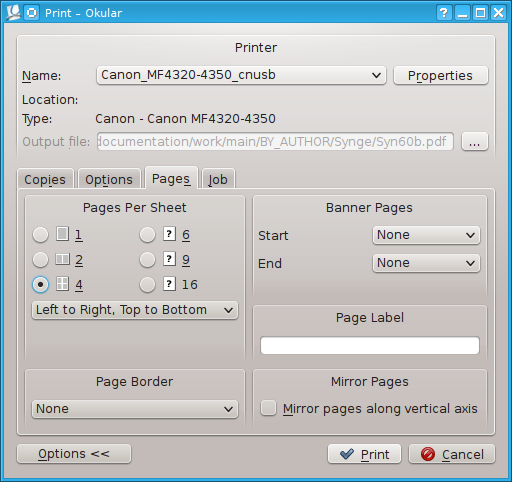Select 1 page per sheet radio button
The image size is (512, 482).
coord(40,234)
